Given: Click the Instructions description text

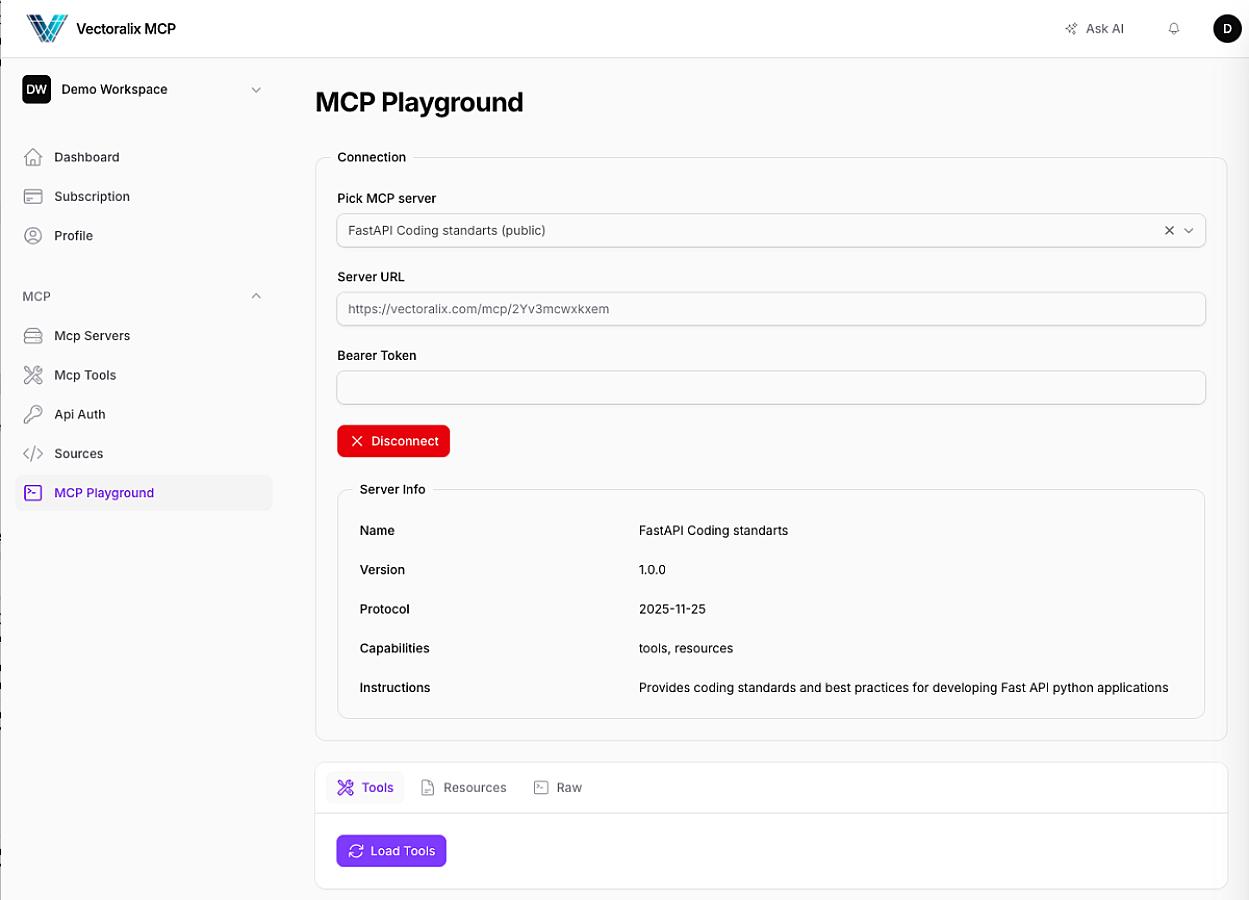Looking at the screenshot, I should click(904, 688).
